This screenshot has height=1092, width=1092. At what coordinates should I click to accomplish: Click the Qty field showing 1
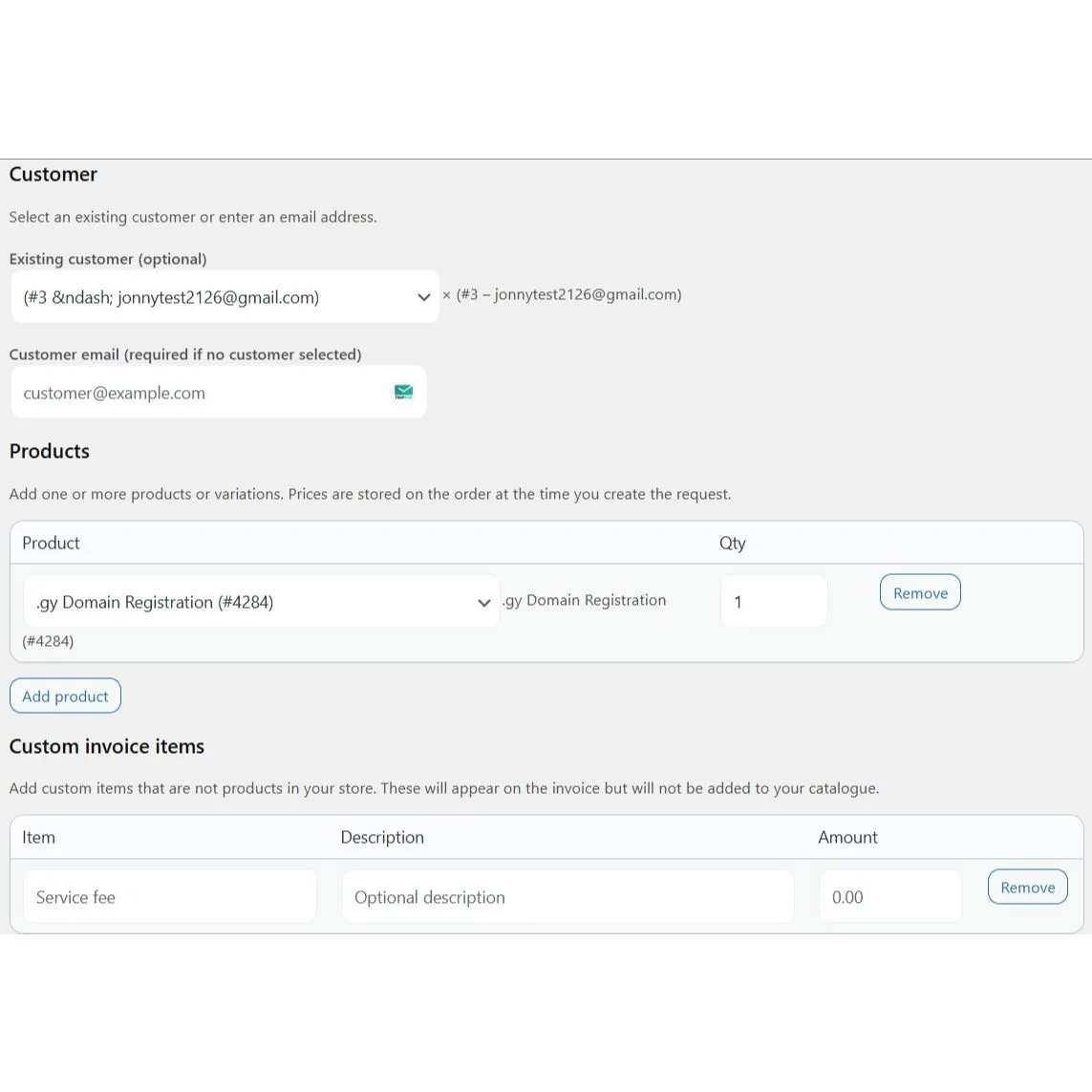click(773, 602)
